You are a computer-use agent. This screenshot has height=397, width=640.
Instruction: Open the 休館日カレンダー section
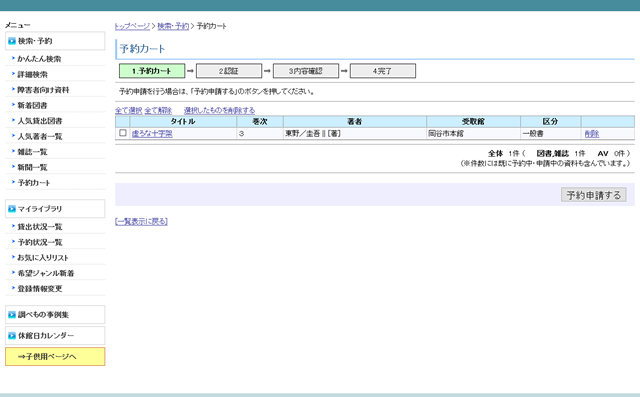[x=55, y=335]
